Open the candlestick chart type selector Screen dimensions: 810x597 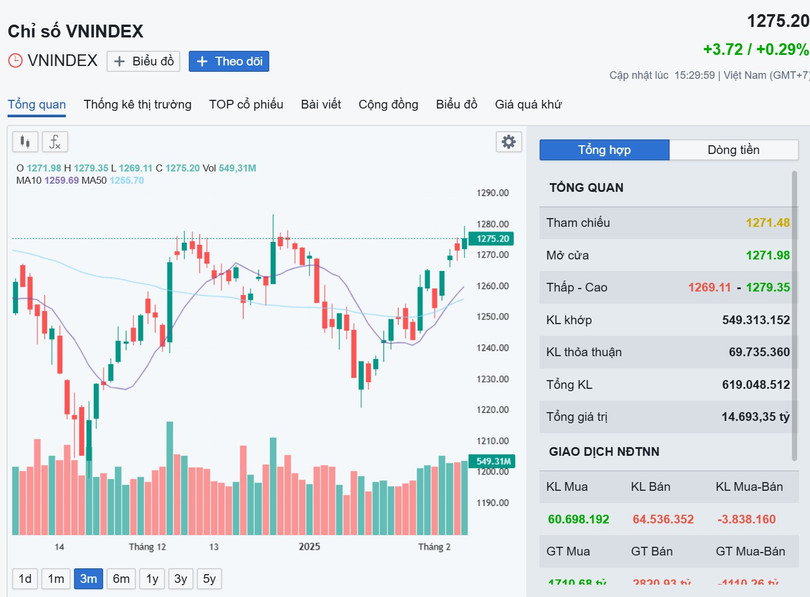[25, 142]
